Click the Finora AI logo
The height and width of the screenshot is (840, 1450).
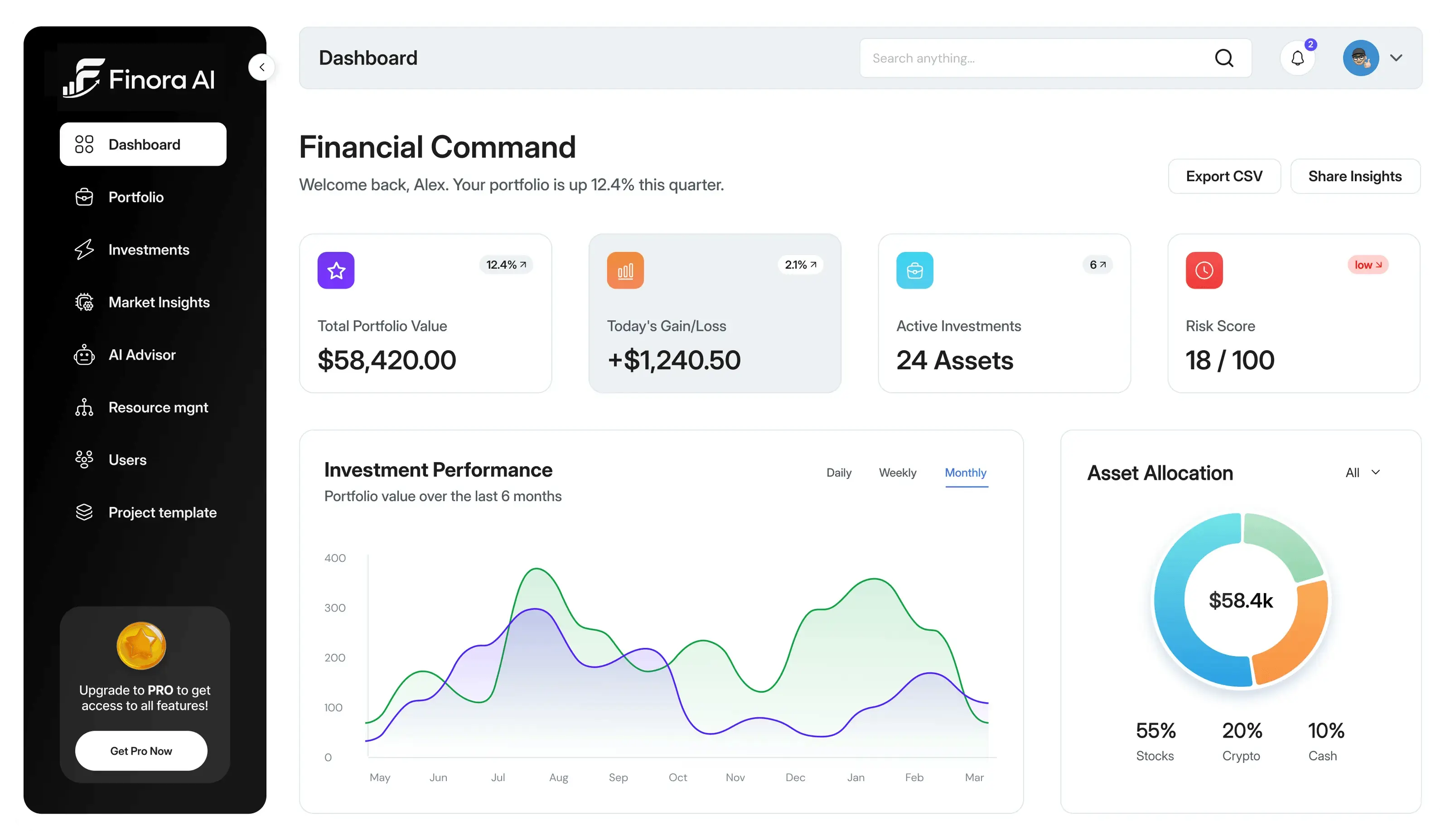(139, 78)
